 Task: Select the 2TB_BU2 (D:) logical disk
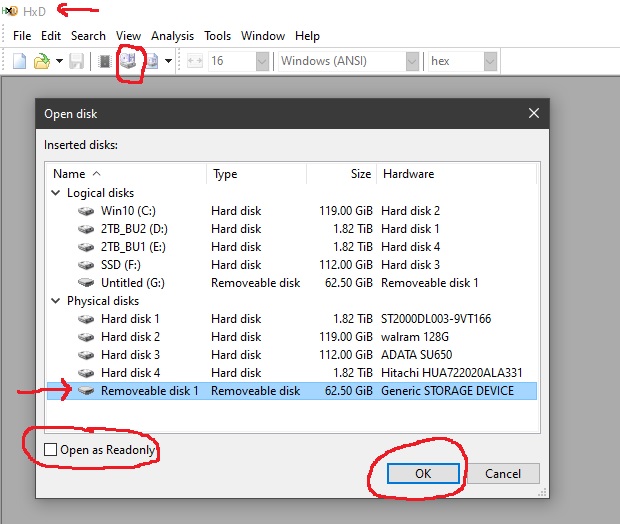tap(292, 229)
